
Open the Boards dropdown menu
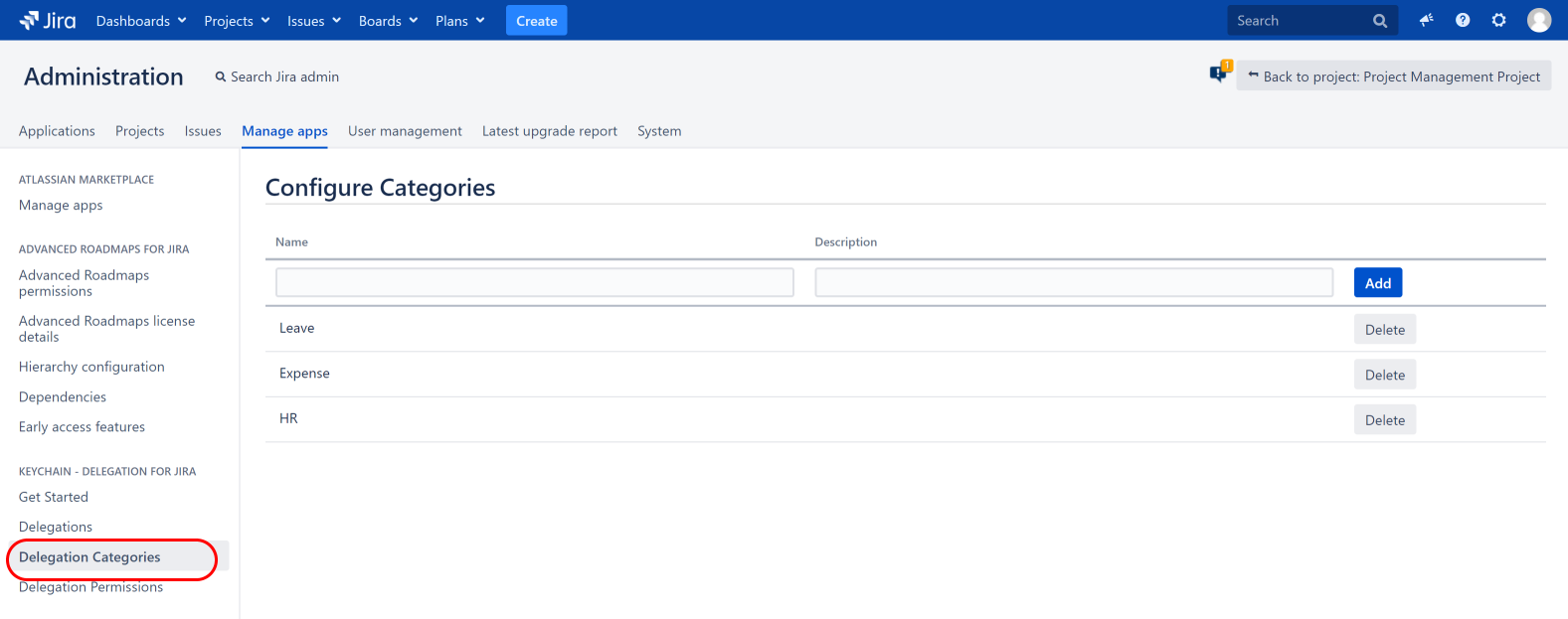[x=388, y=21]
